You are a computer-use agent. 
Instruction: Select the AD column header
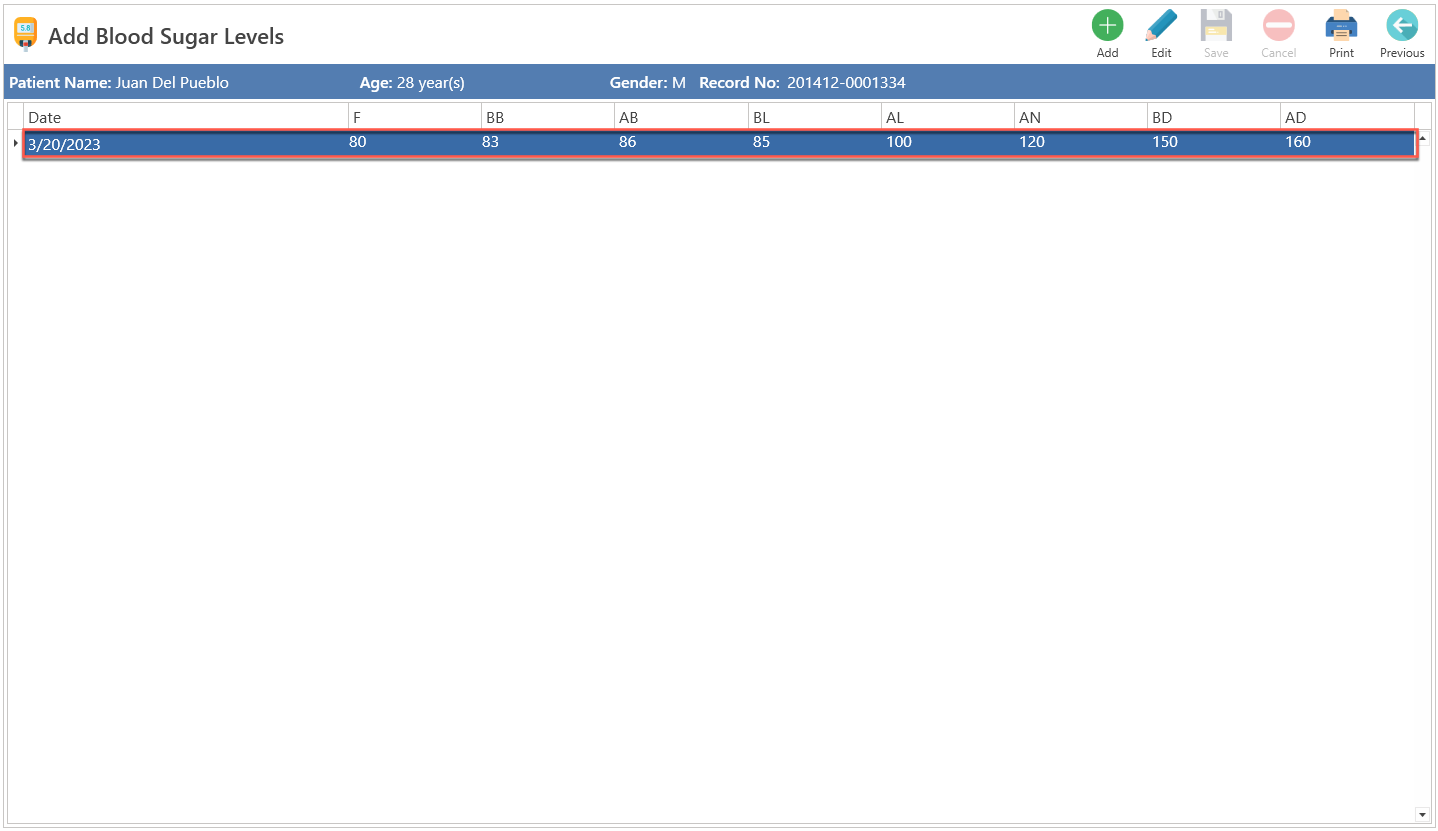[x=1347, y=117]
